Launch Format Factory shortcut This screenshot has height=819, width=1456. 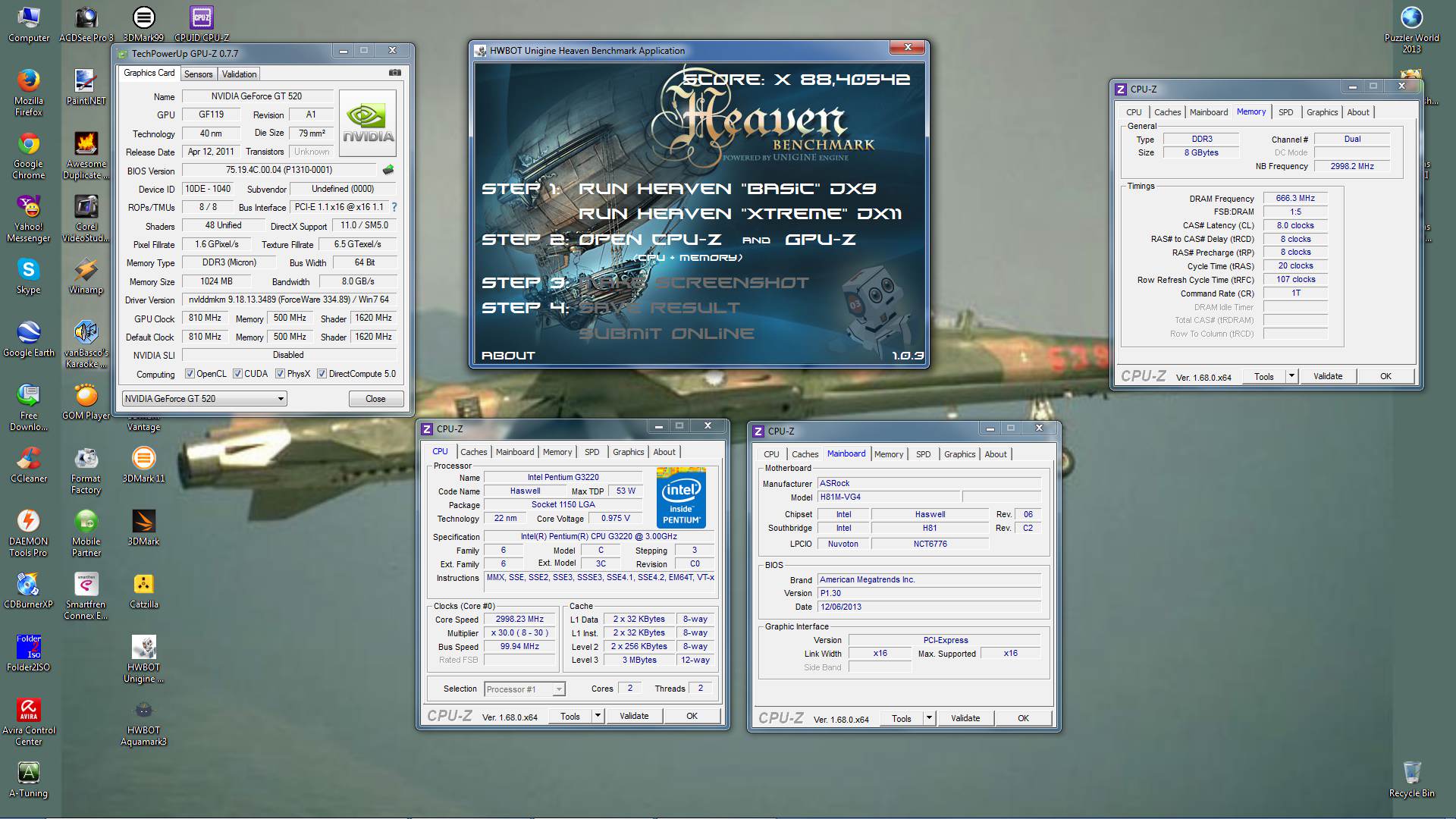(86, 469)
